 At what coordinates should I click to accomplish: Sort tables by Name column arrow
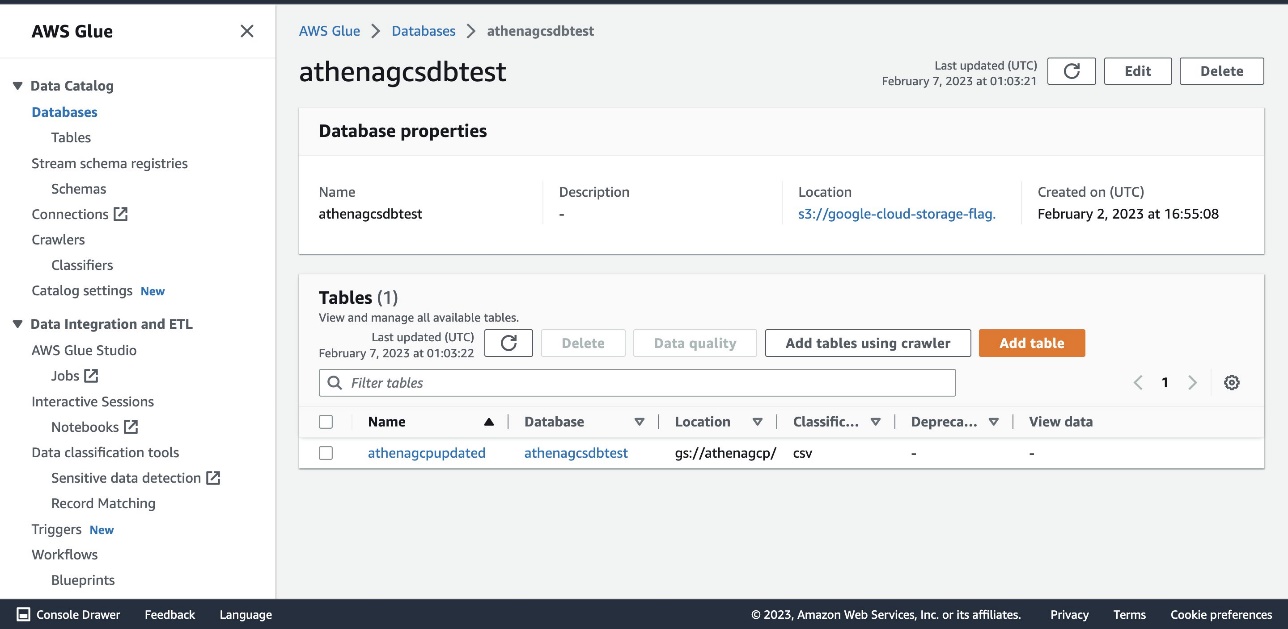point(489,422)
